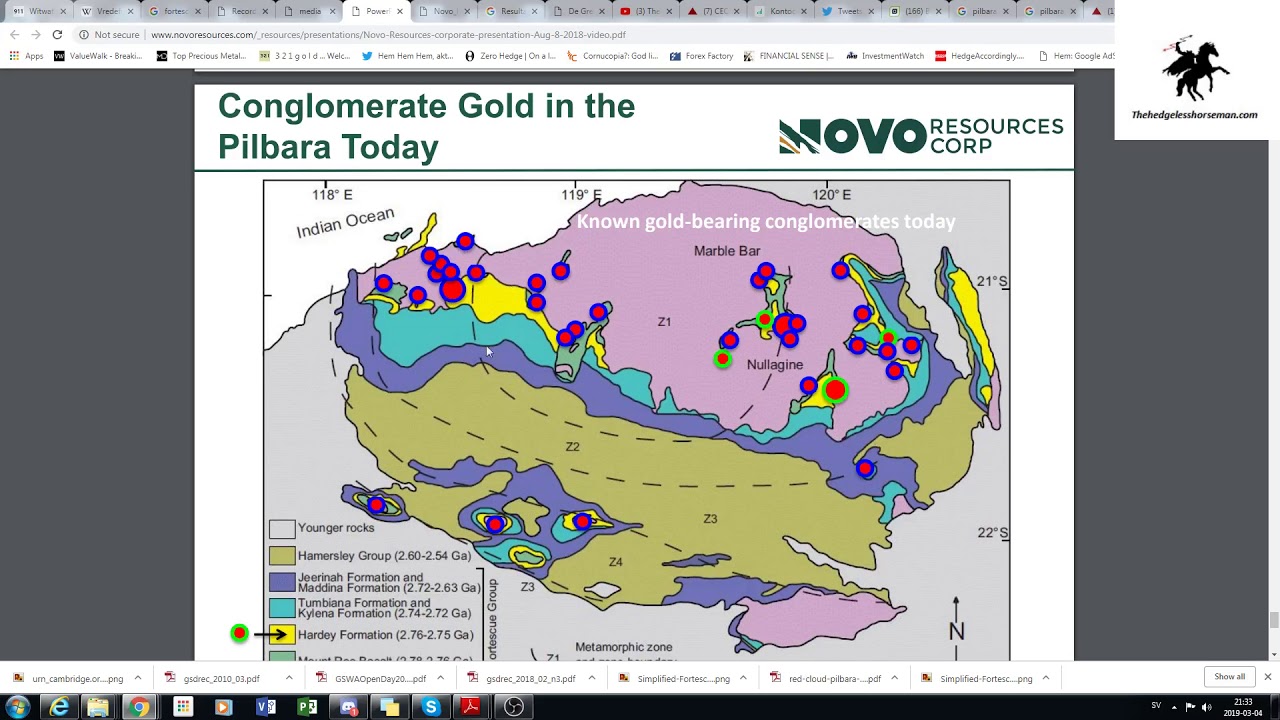Image resolution: width=1280 pixels, height=720 pixels.
Task: Close the active PowerPoint PDF tab
Action: coord(400,11)
